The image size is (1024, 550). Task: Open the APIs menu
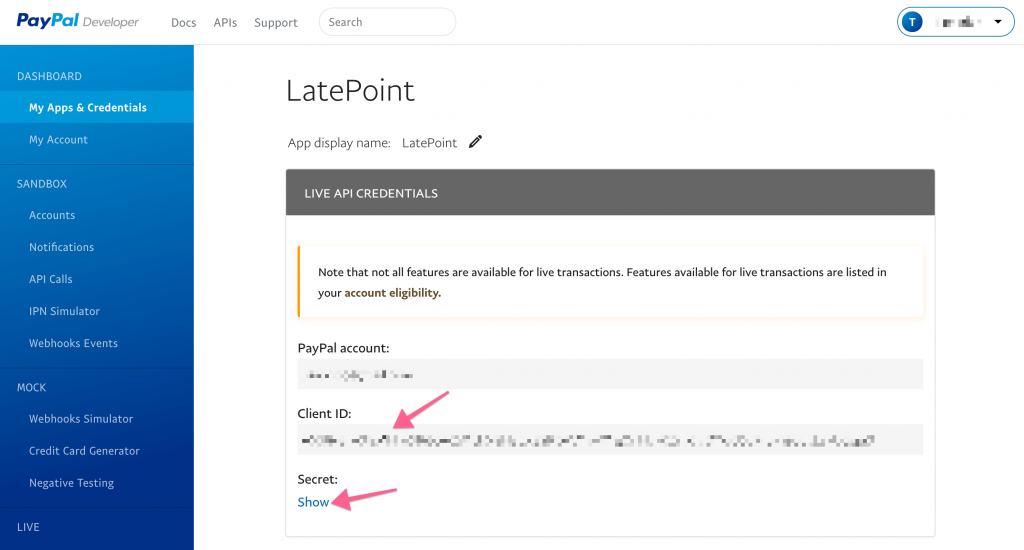pyautogui.click(x=225, y=23)
